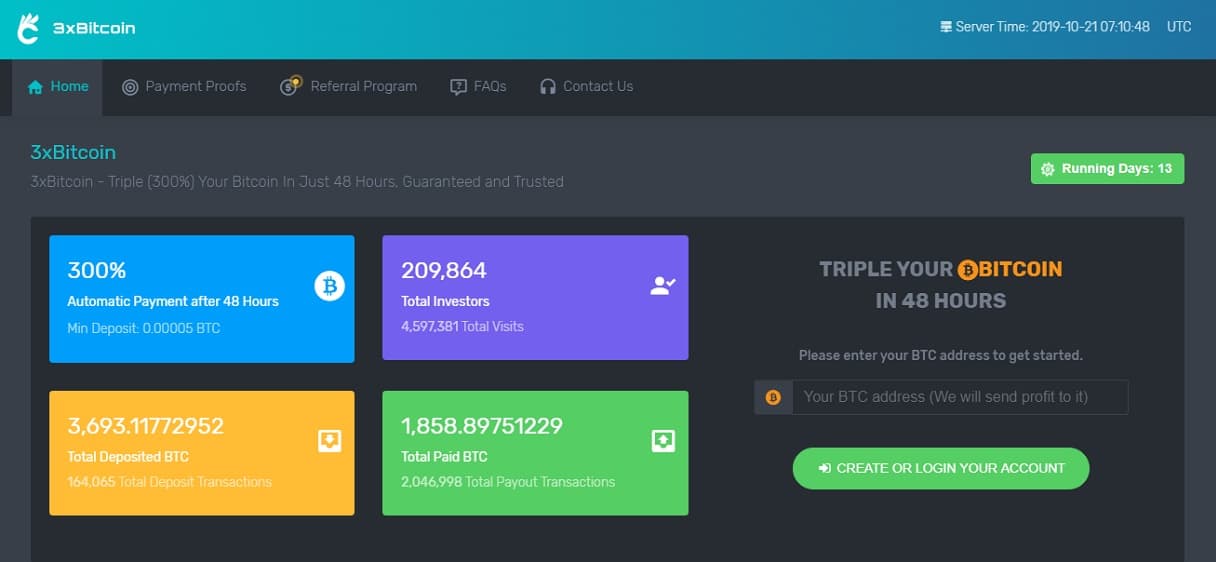
Task: Click the Running Days: 13 badge
Action: pos(1107,169)
